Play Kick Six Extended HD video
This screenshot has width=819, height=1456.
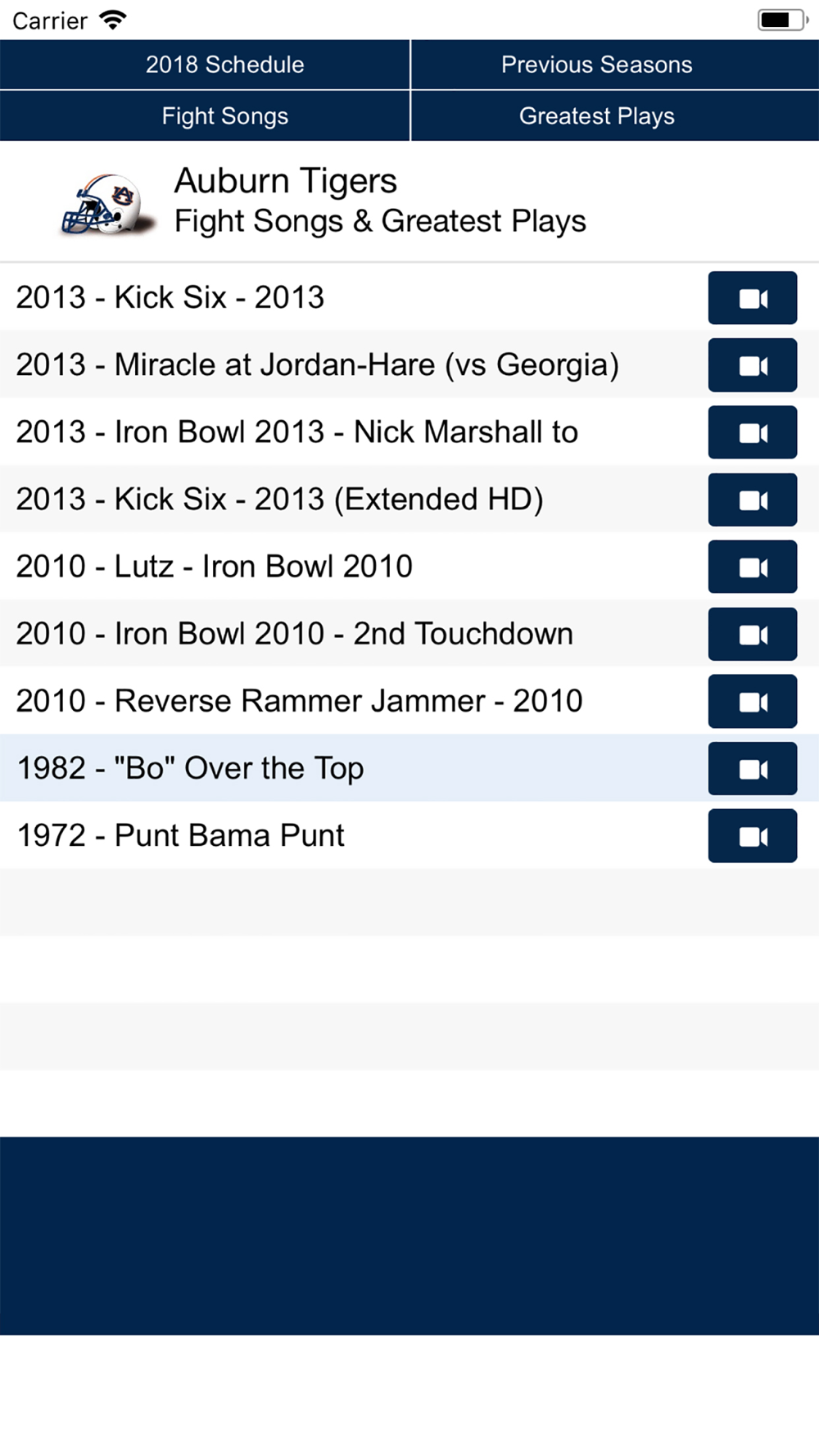[752, 500]
